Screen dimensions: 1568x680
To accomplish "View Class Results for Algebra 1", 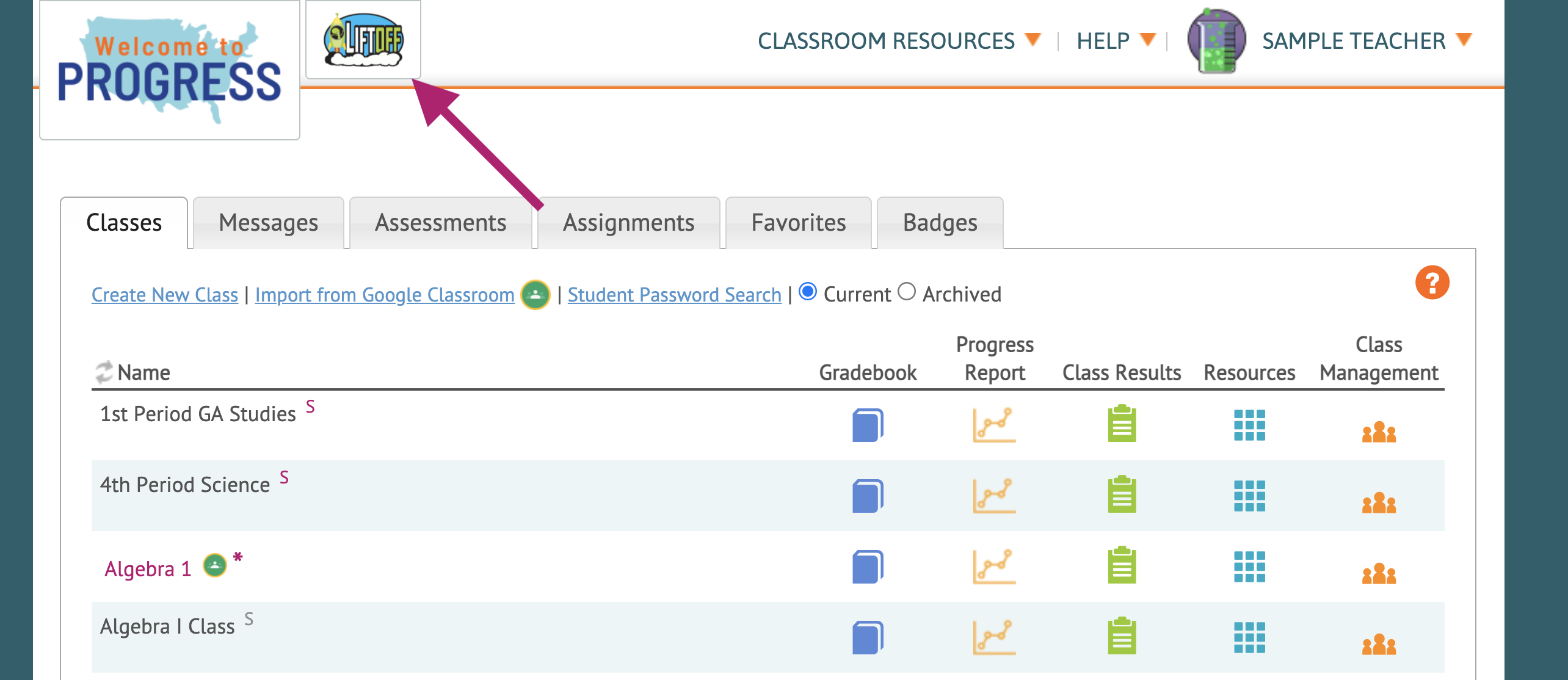I will 1122,566.
